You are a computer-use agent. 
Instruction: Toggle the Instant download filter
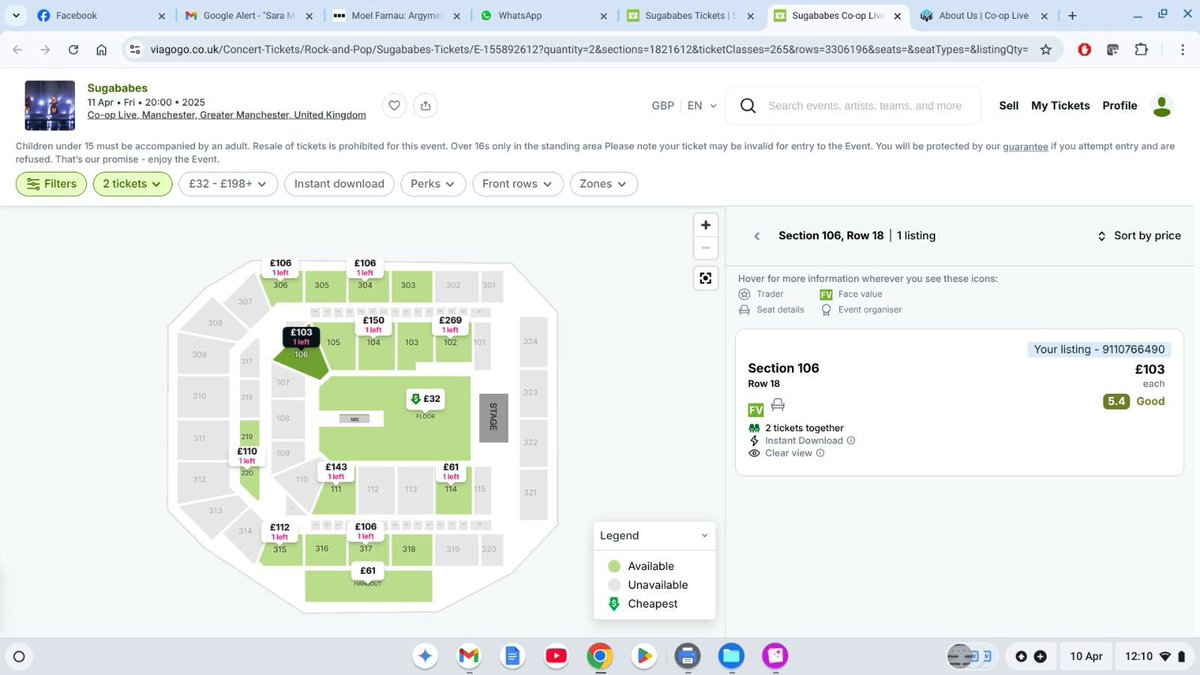[339, 184]
